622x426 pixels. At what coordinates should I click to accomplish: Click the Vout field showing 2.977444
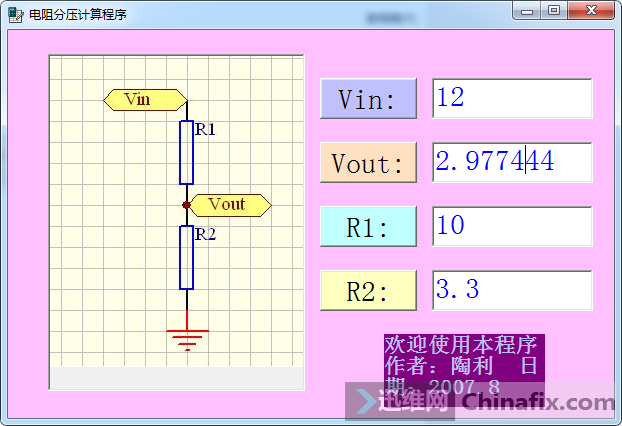tap(512, 162)
